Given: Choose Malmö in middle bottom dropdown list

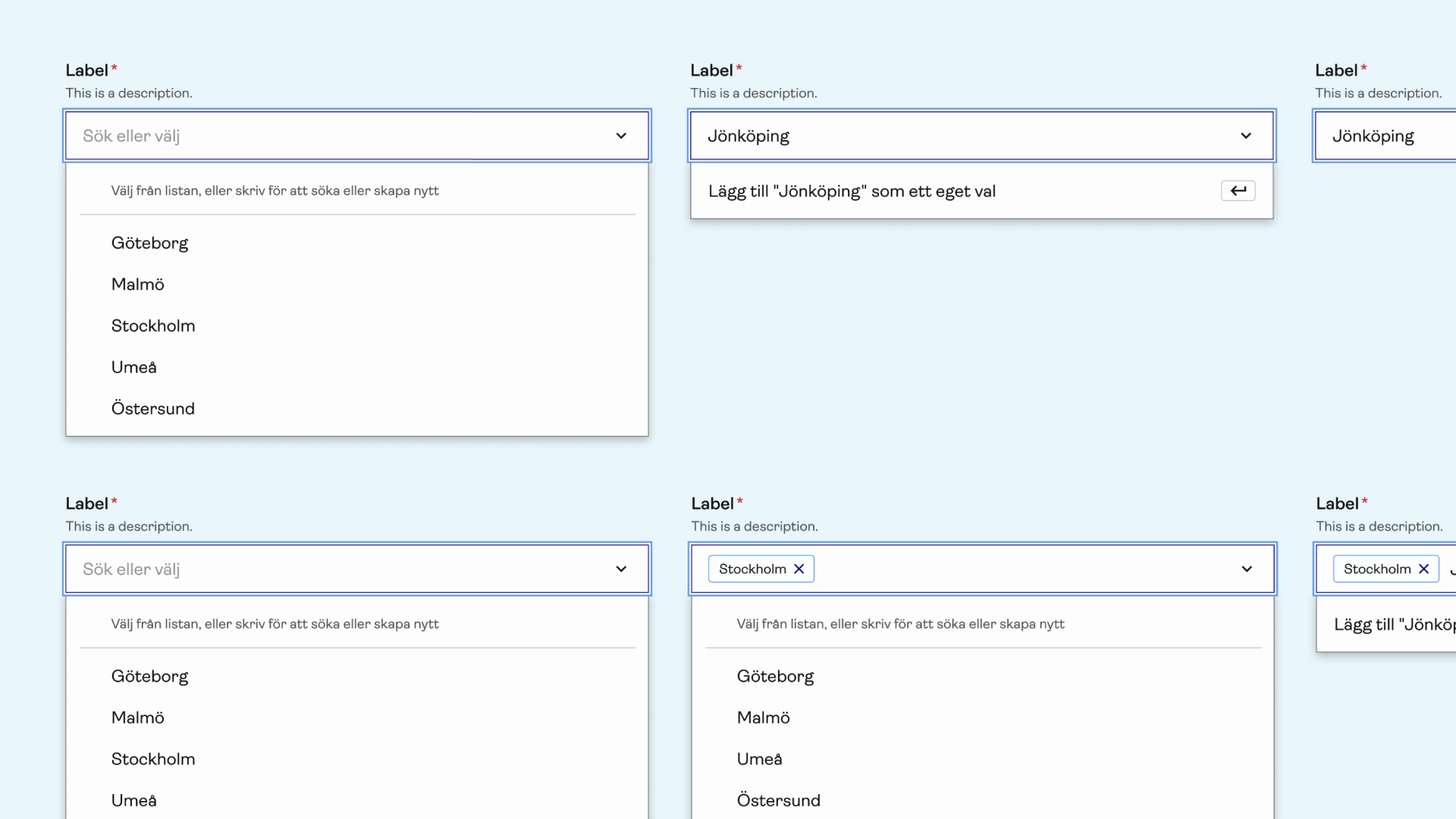Looking at the screenshot, I should (x=763, y=718).
